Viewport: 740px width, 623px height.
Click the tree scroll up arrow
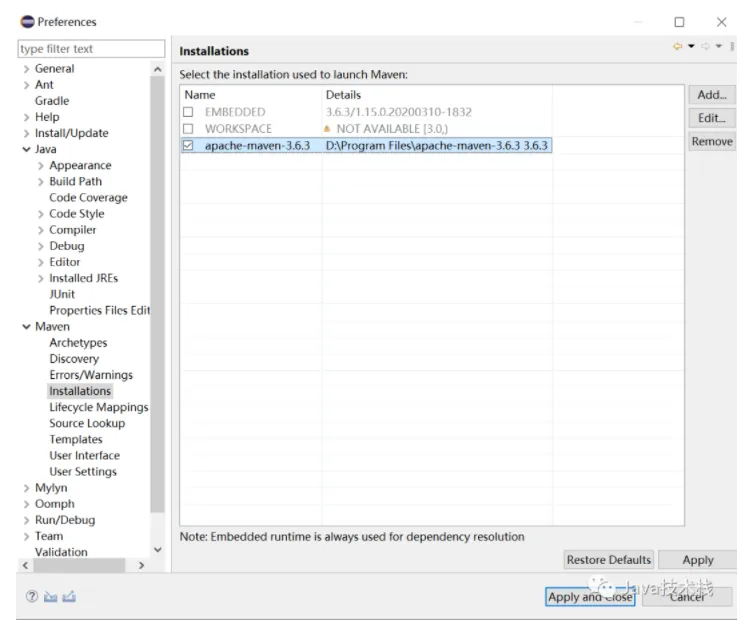(x=158, y=69)
